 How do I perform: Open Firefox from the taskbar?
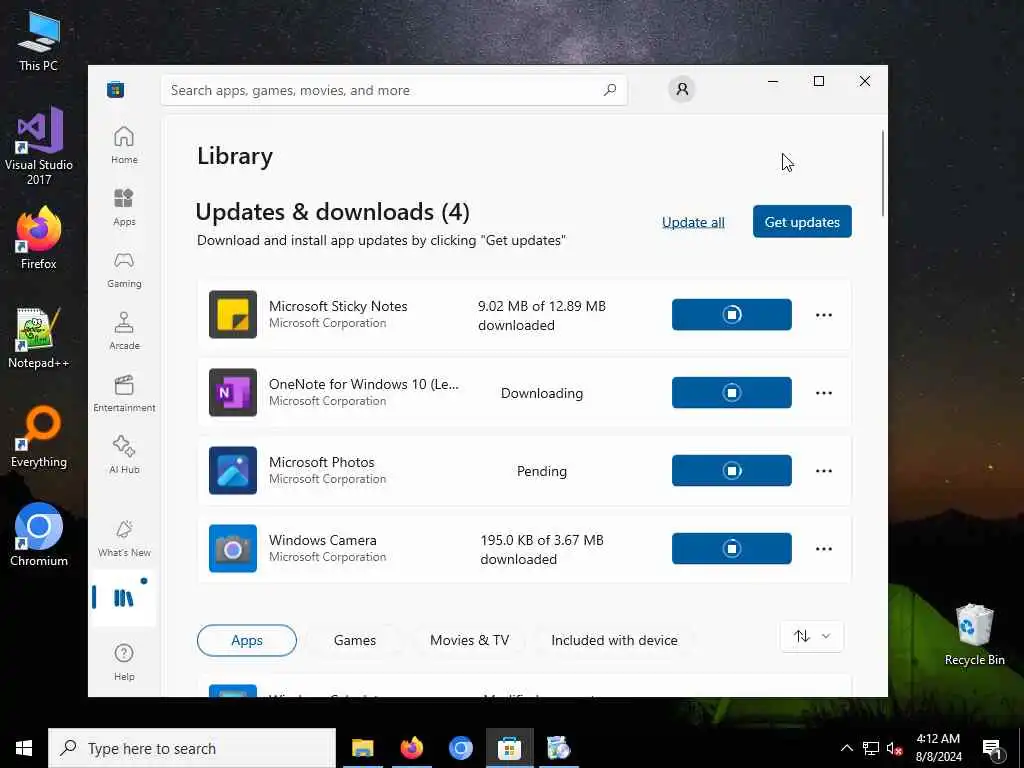click(411, 748)
